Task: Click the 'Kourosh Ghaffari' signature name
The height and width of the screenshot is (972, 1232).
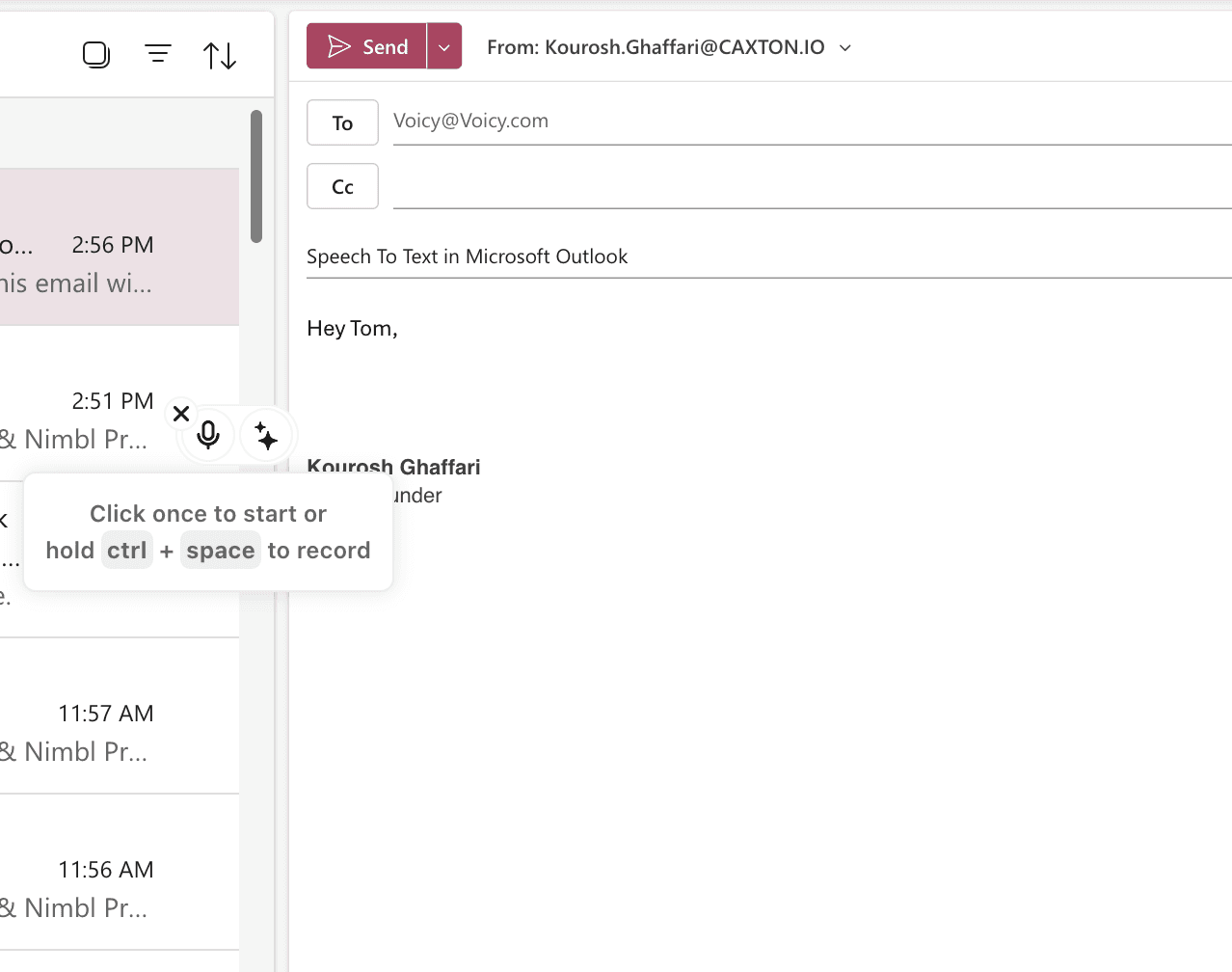Action: click(x=393, y=467)
